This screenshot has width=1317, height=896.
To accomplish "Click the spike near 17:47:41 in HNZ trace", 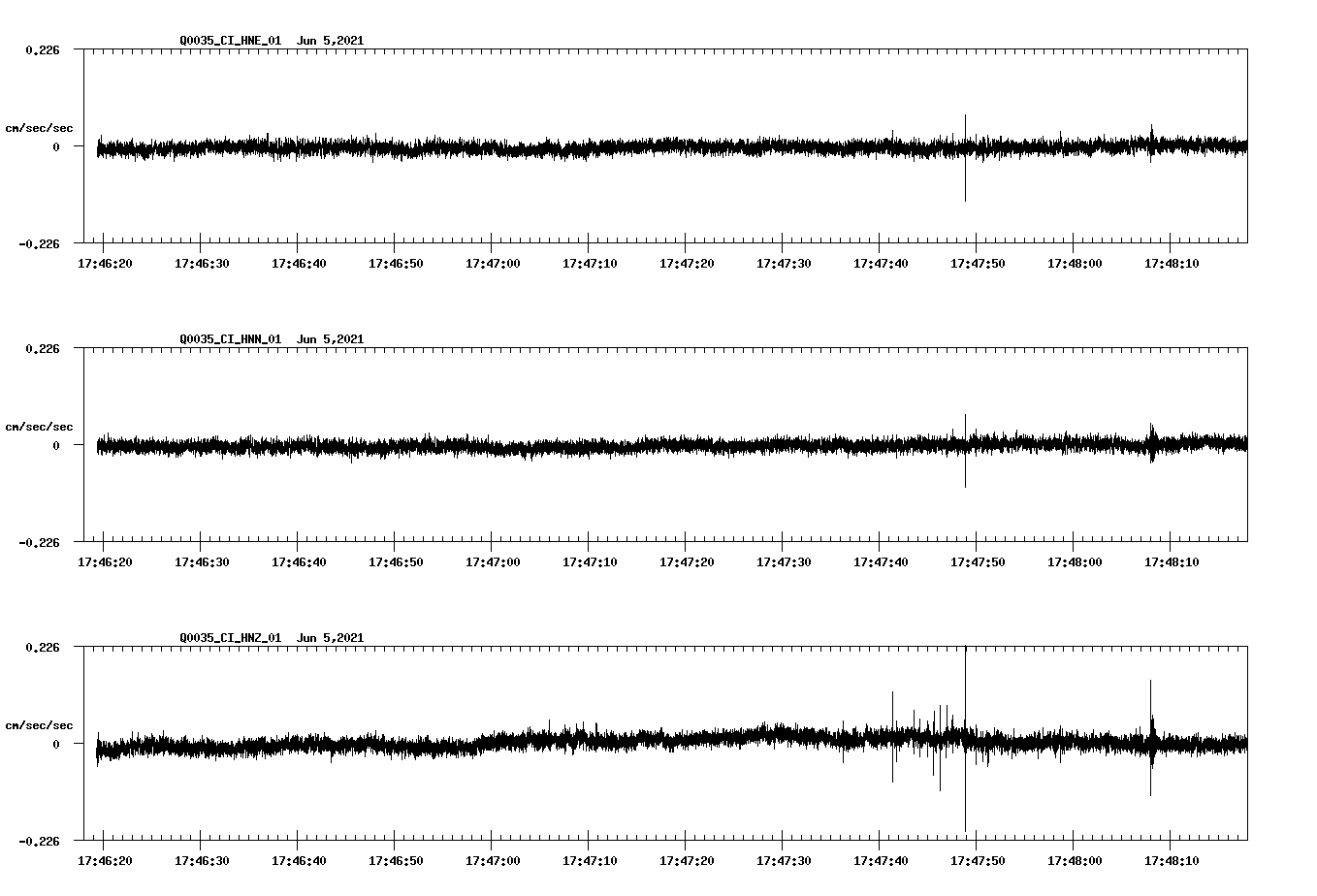I will pyautogui.click(x=892, y=737).
